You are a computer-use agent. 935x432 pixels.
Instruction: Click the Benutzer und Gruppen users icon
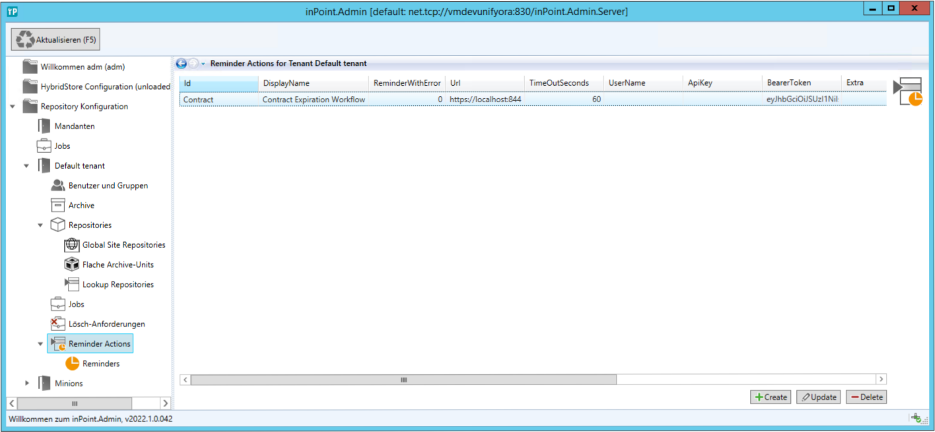(58, 185)
